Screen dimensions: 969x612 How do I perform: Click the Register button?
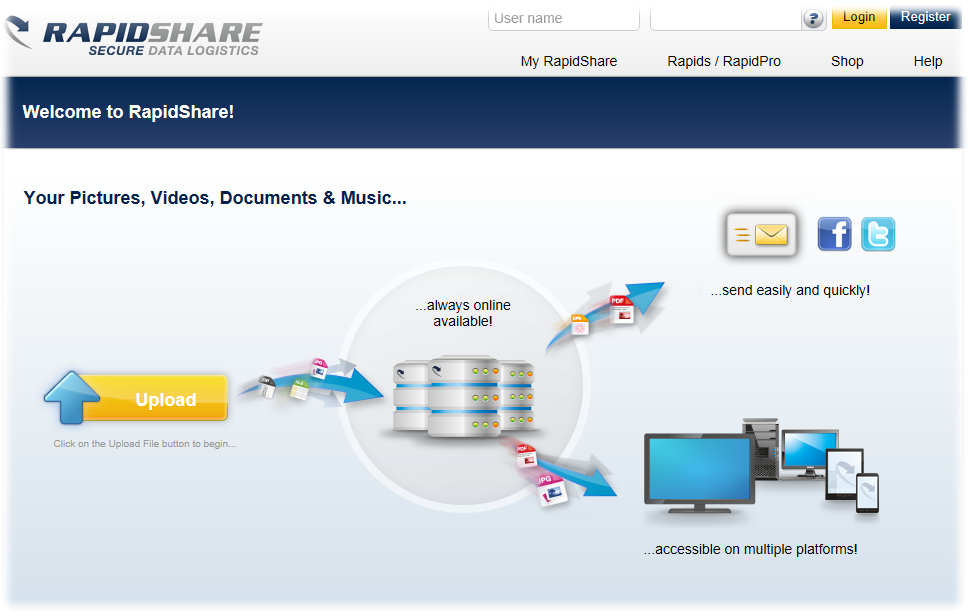[925, 17]
